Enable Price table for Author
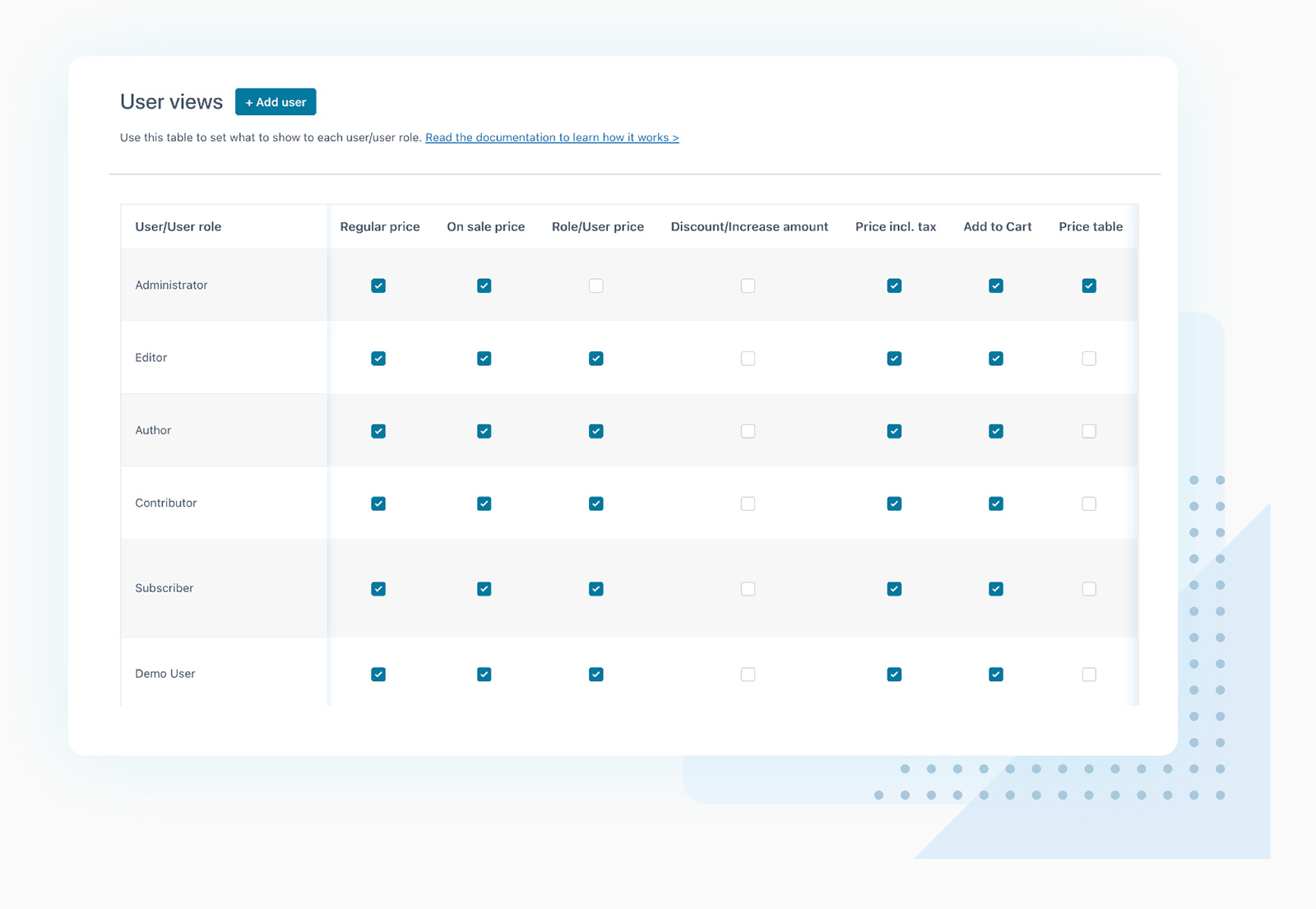The height and width of the screenshot is (909, 1316). [x=1089, y=430]
